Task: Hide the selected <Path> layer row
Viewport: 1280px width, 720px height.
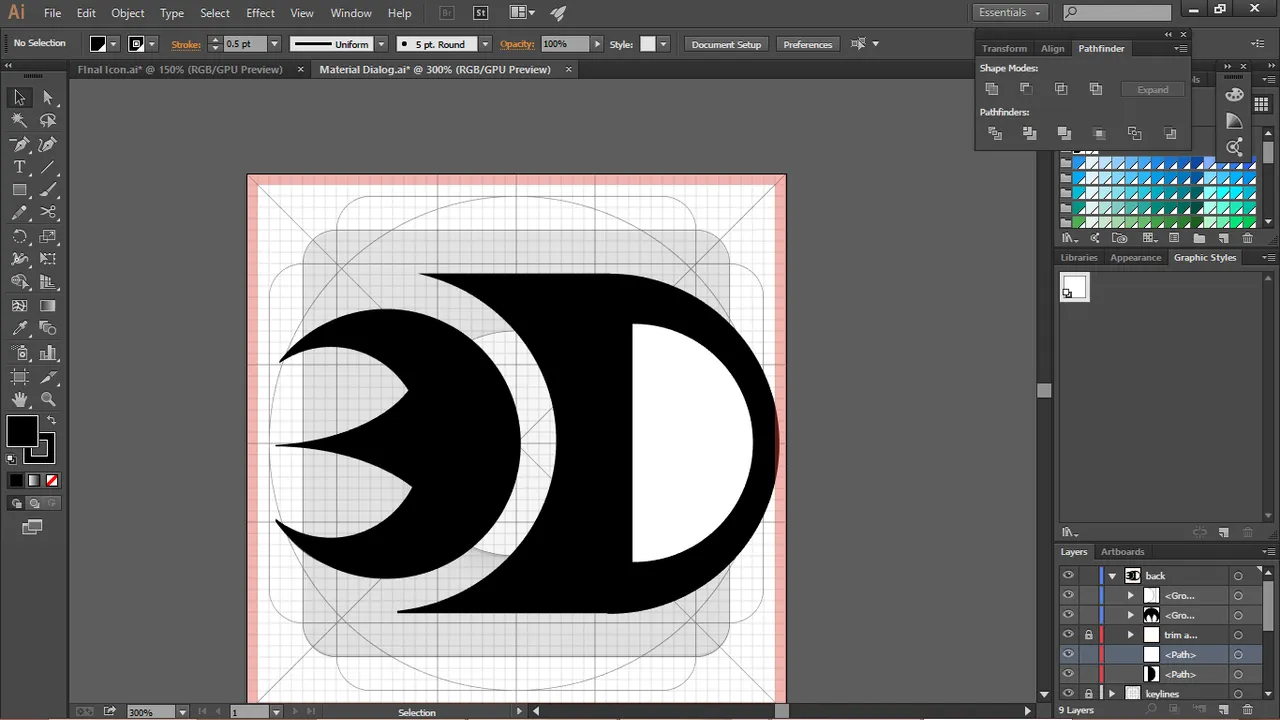Action: 1068,654
